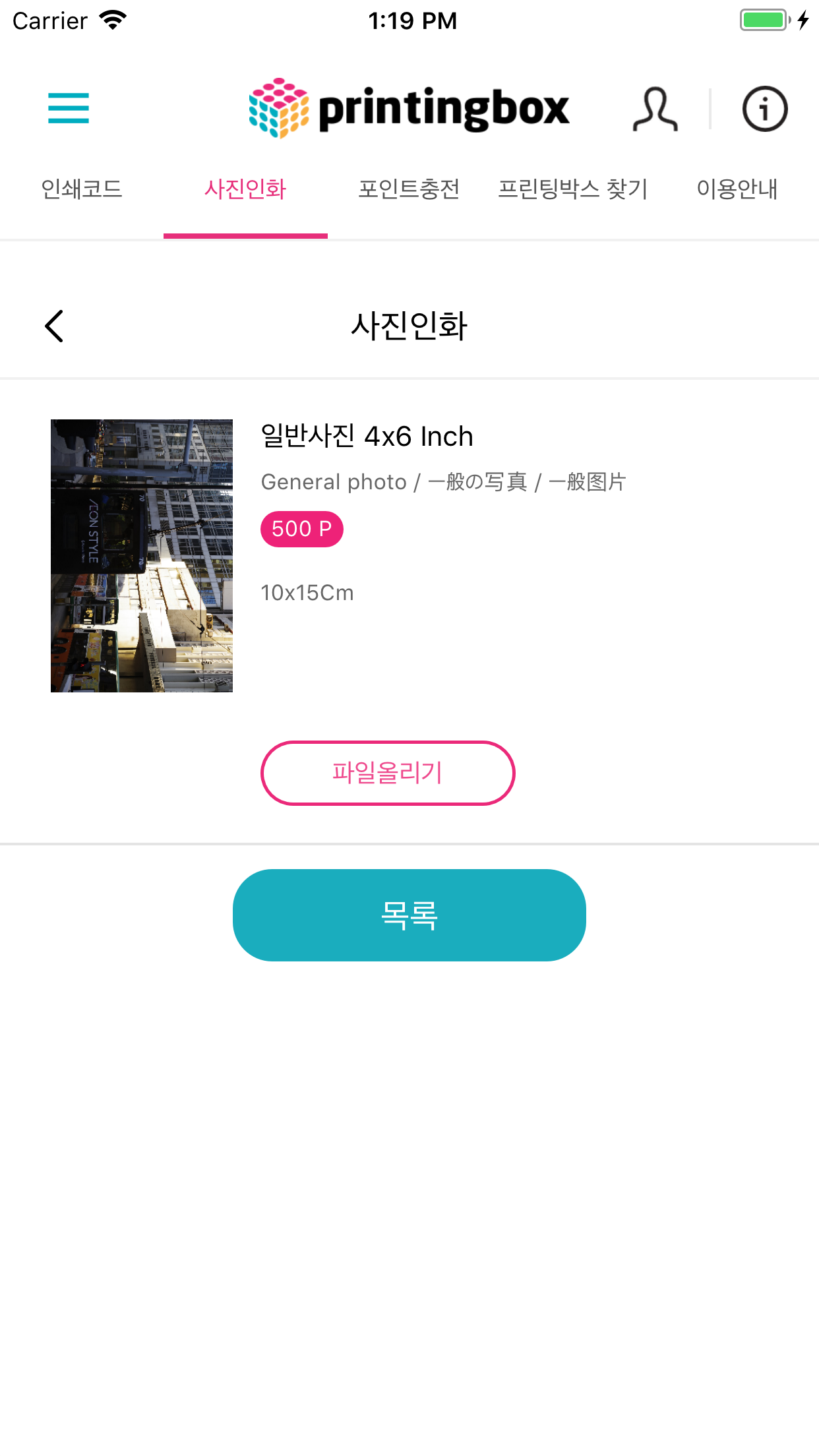Switch to 프린팅박스 찾기 tab
The image size is (819, 1456).
pyautogui.click(x=573, y=189)
